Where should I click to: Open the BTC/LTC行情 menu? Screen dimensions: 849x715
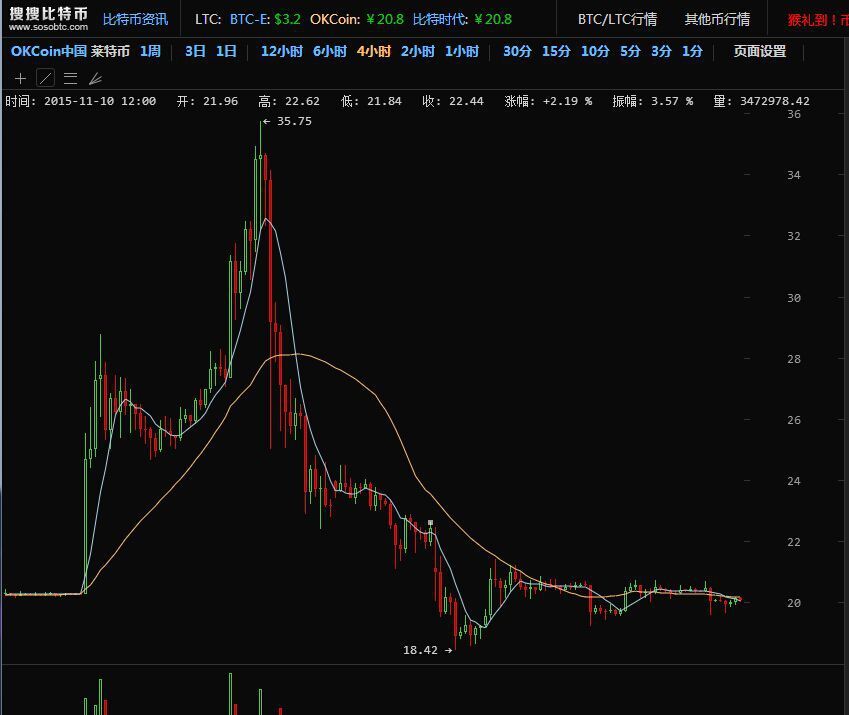[617, 19]
